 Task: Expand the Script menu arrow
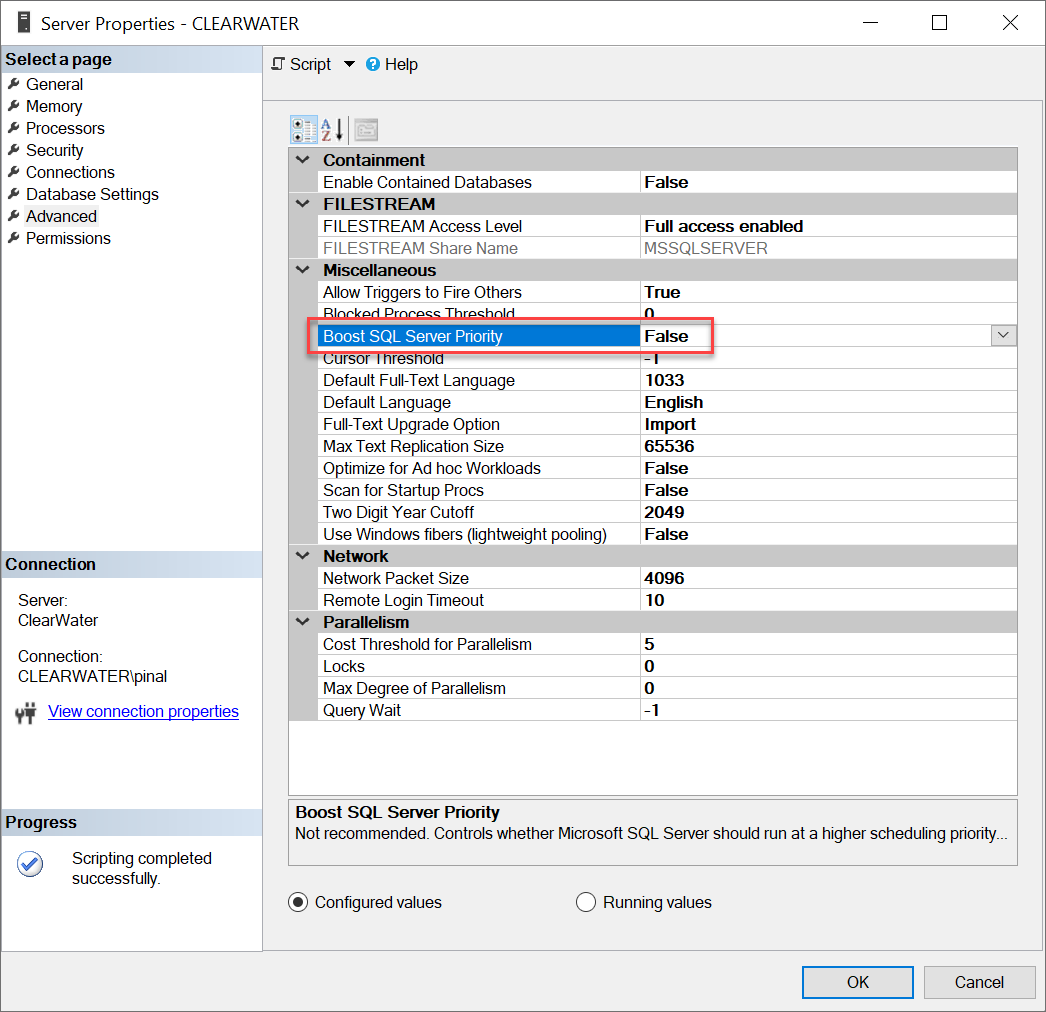point(348,64)
